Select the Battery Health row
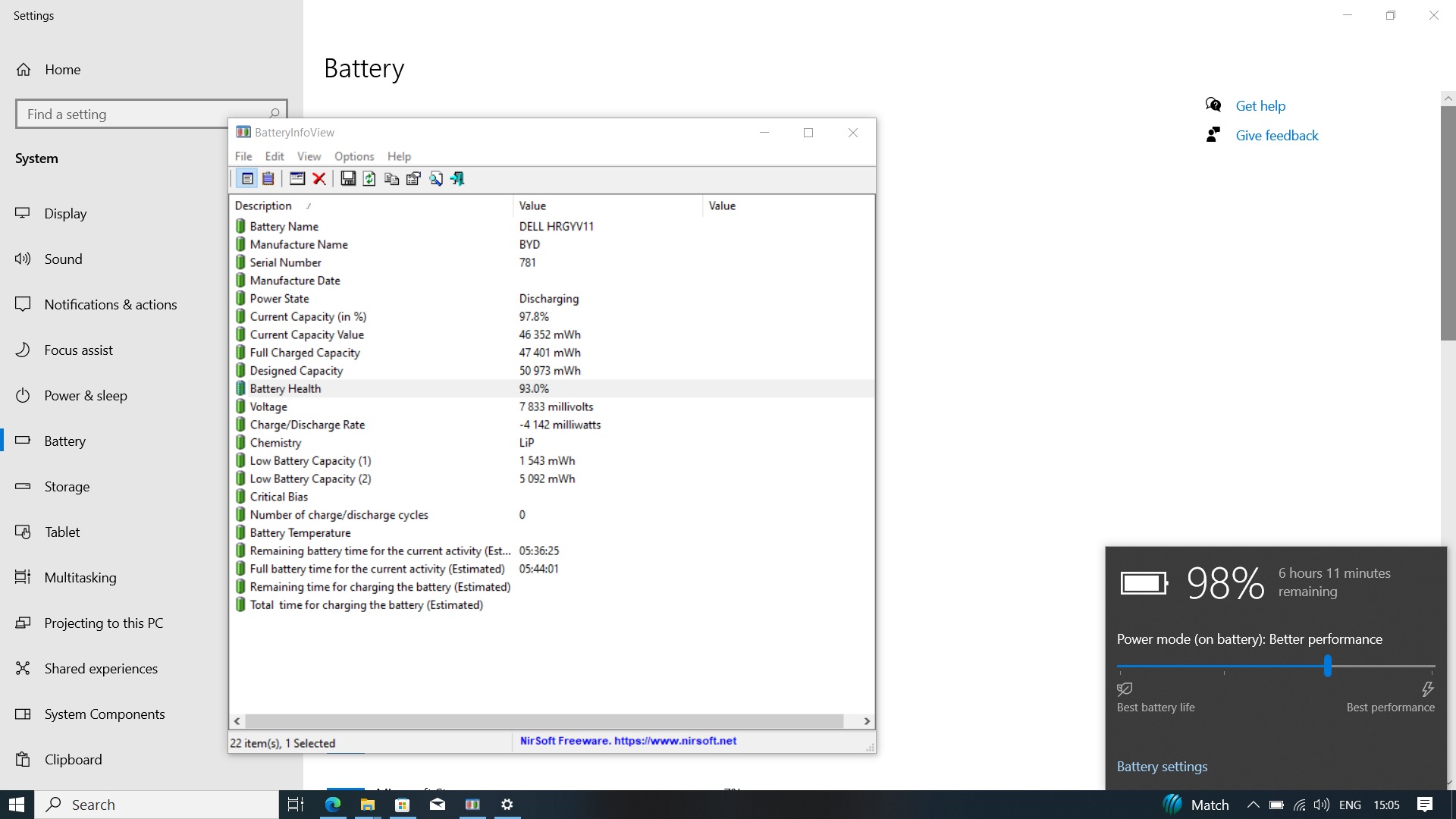Screen dimensions: 1456x819 tap(552, 389)
